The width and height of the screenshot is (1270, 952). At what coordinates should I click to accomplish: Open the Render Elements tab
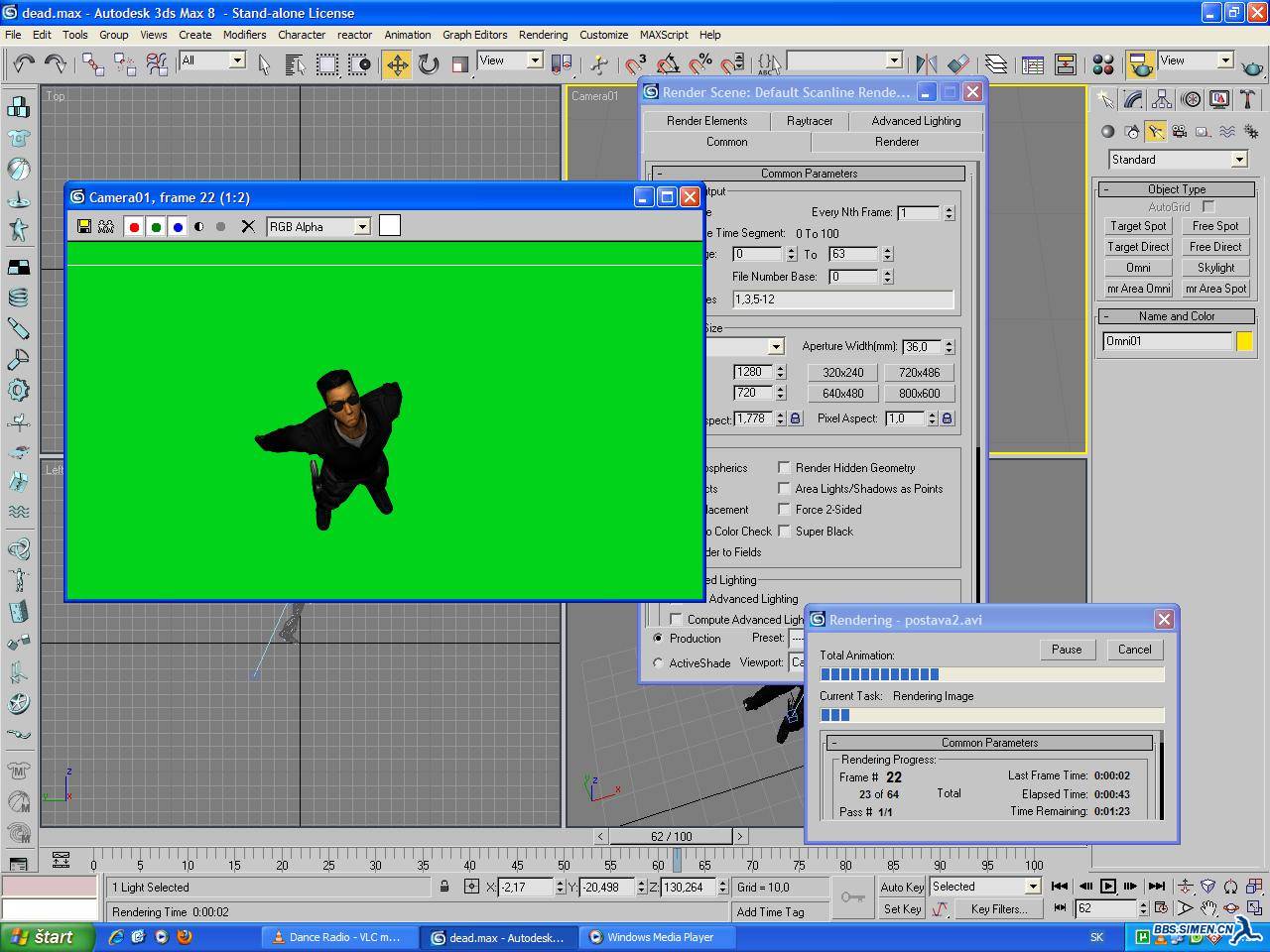point(706,121)
